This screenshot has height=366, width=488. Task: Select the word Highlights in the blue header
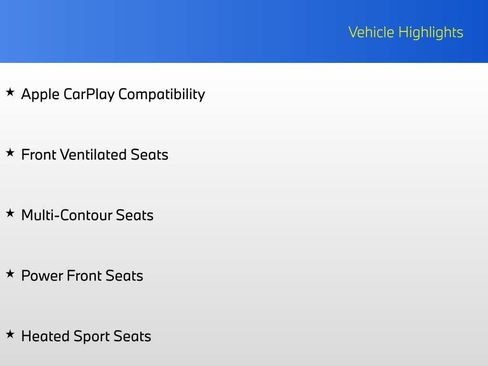point(431,32)
